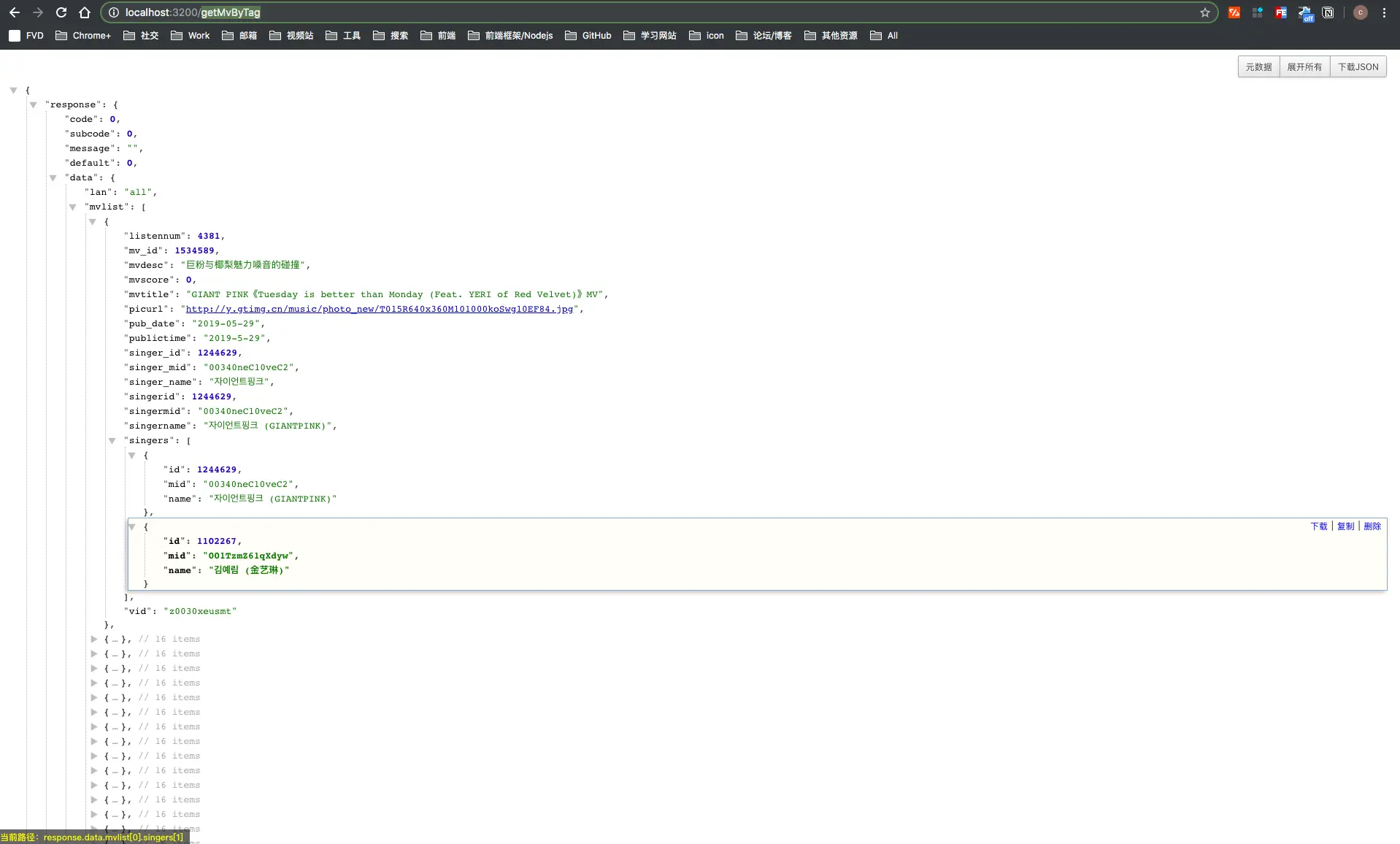The image size is (1400, 844).
Task: Click 复制 link on highlighted node
Action: tap(1345, 526)
